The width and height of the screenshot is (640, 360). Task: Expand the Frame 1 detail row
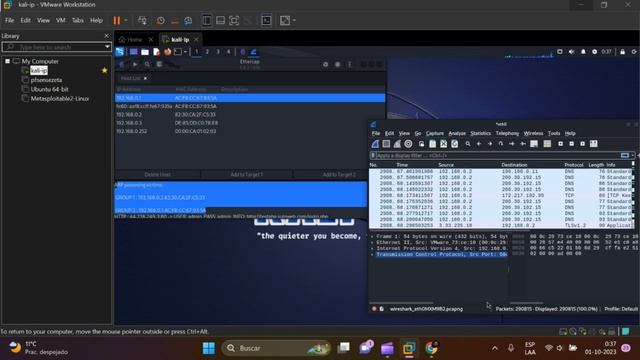pos(372,236)
